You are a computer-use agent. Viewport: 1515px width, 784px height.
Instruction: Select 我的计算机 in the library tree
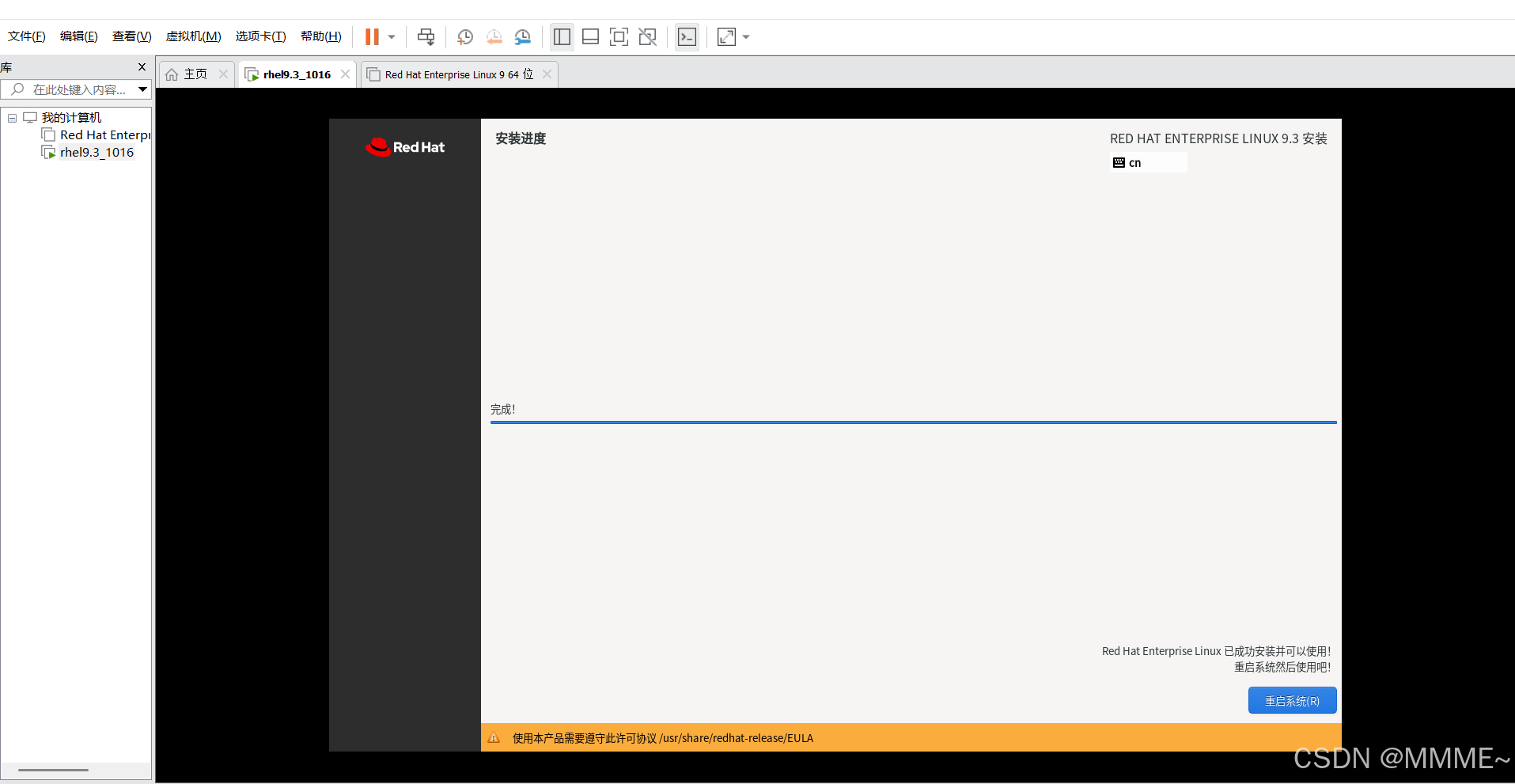(71, 118)
